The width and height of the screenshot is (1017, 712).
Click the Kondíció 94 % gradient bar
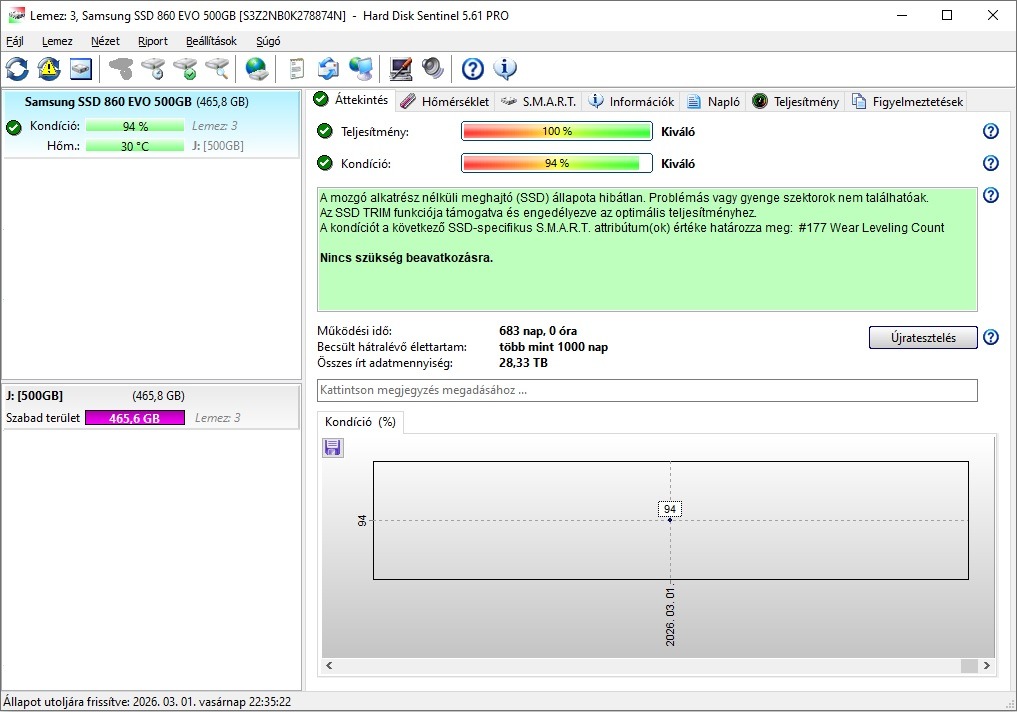(x=556, y=163)
